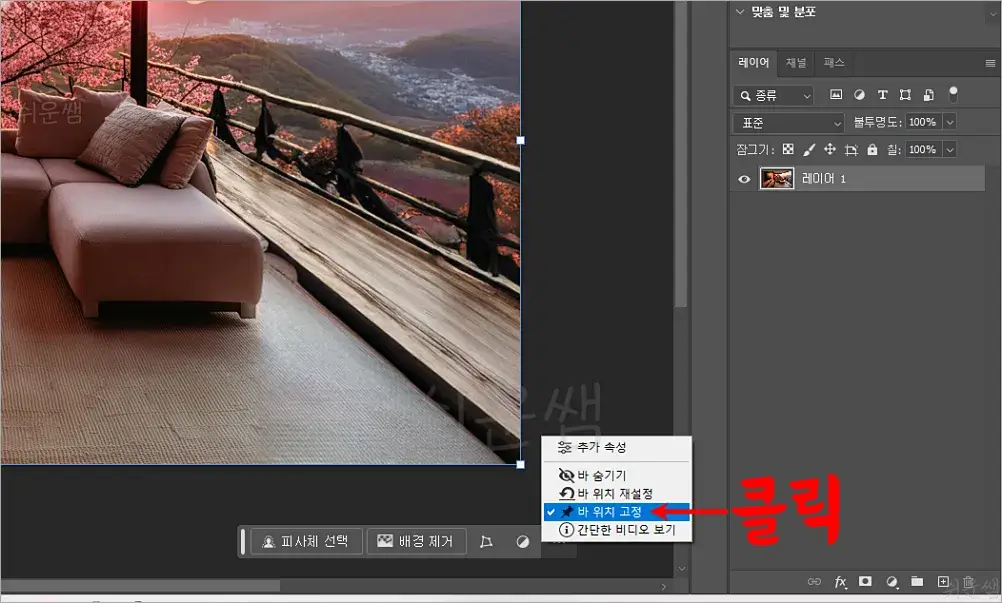
Task: Add a layer mask to 레이어 1
Action: [863, 581]
